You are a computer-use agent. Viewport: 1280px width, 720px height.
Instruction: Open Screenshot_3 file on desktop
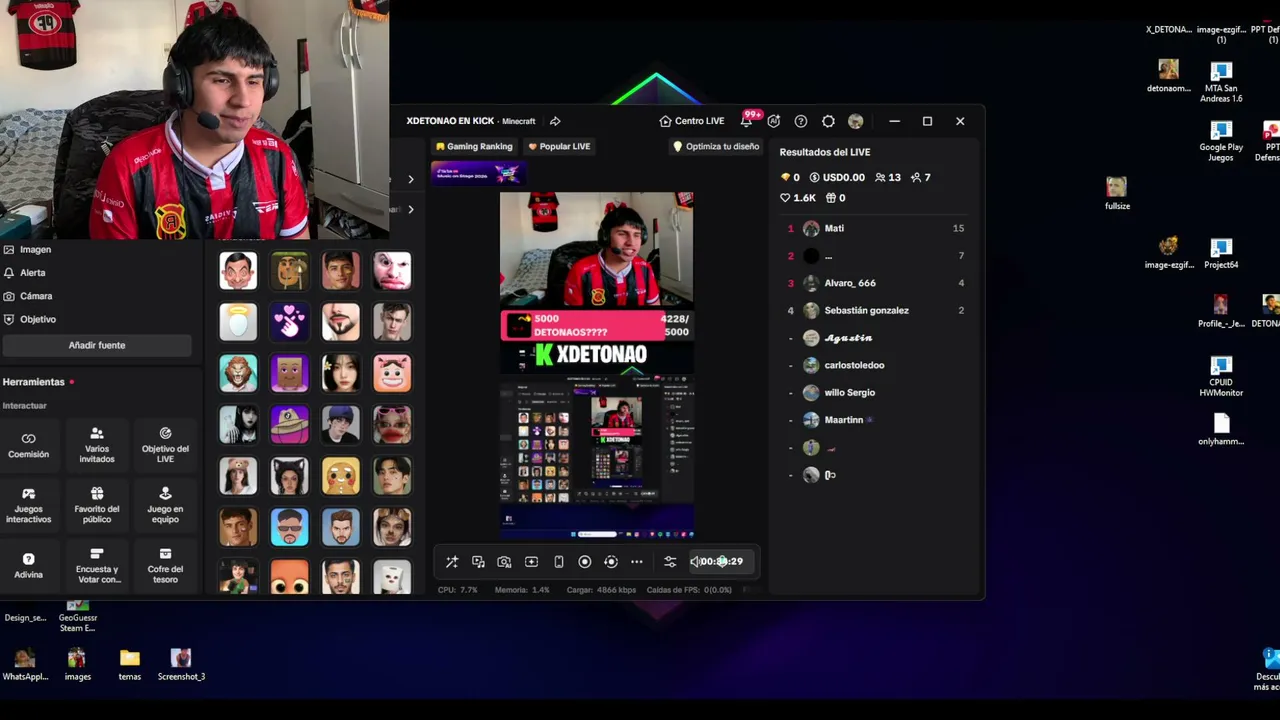click(x=181, y=665)
